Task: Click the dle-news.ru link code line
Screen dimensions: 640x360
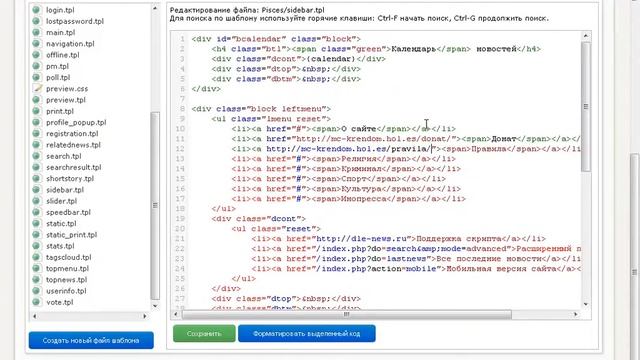Action: click(x=398, y=239)
